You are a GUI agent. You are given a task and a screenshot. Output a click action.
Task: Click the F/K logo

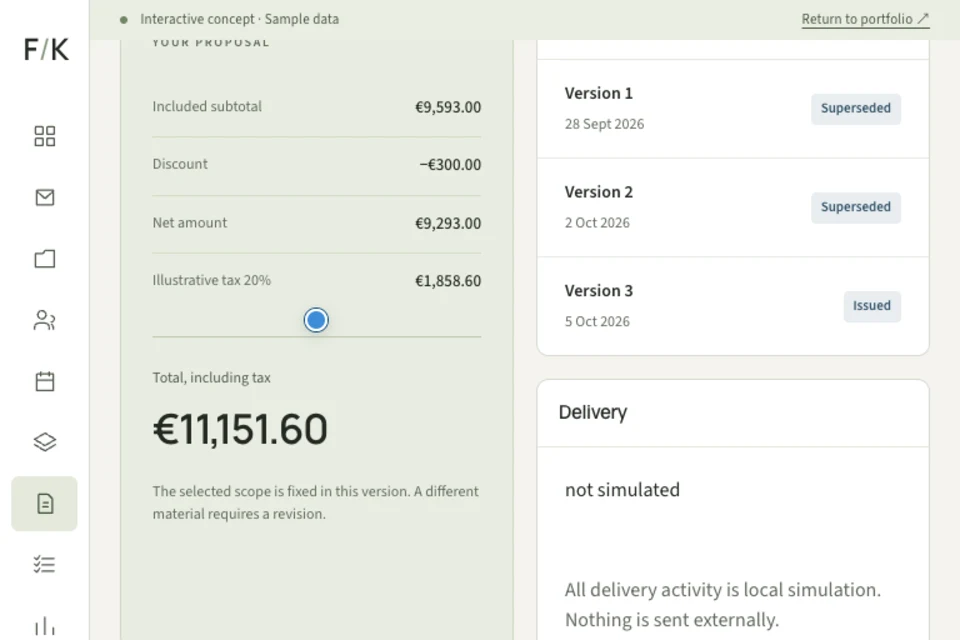coord(47,50)
